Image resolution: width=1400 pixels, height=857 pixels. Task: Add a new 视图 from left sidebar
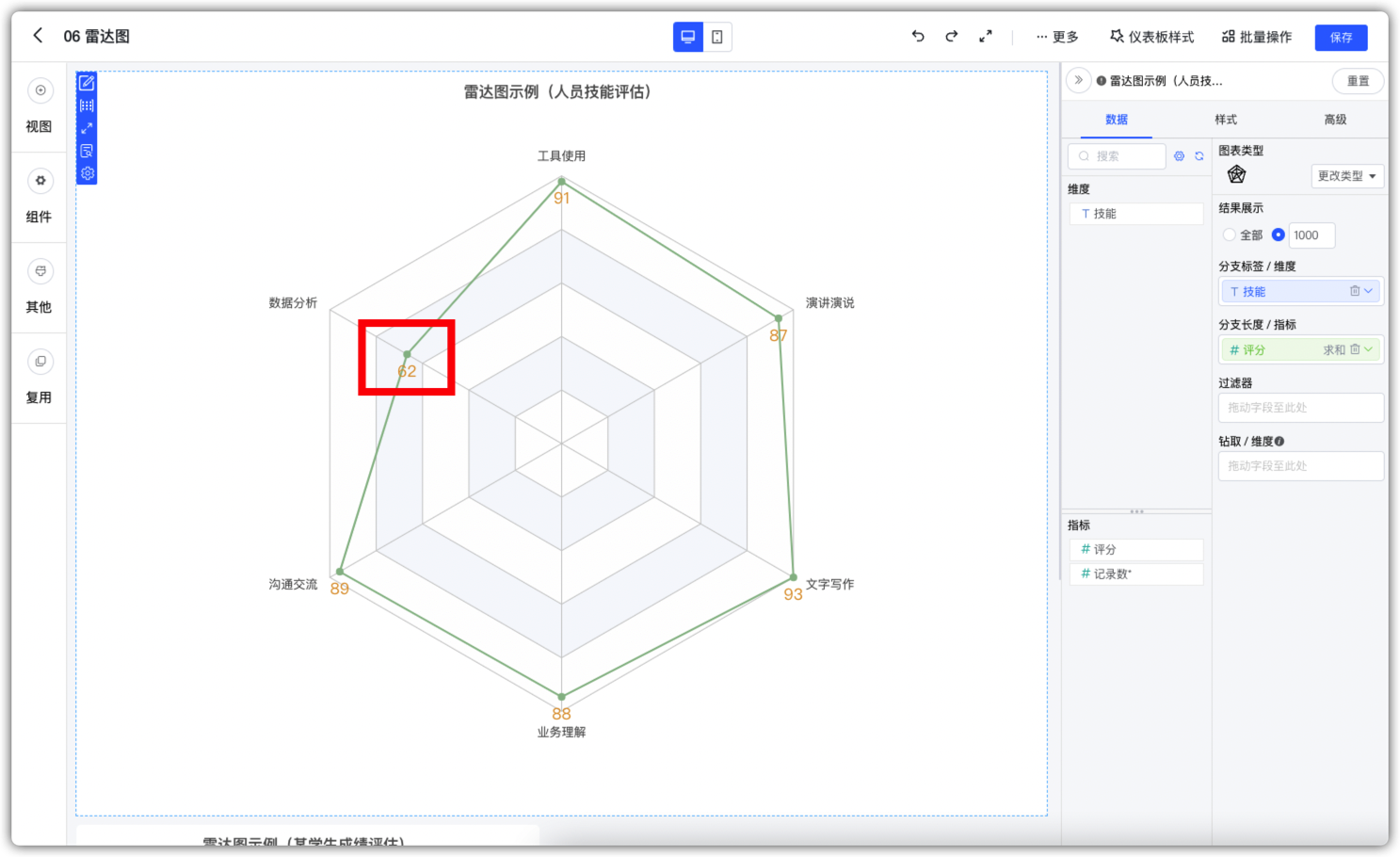40,91
